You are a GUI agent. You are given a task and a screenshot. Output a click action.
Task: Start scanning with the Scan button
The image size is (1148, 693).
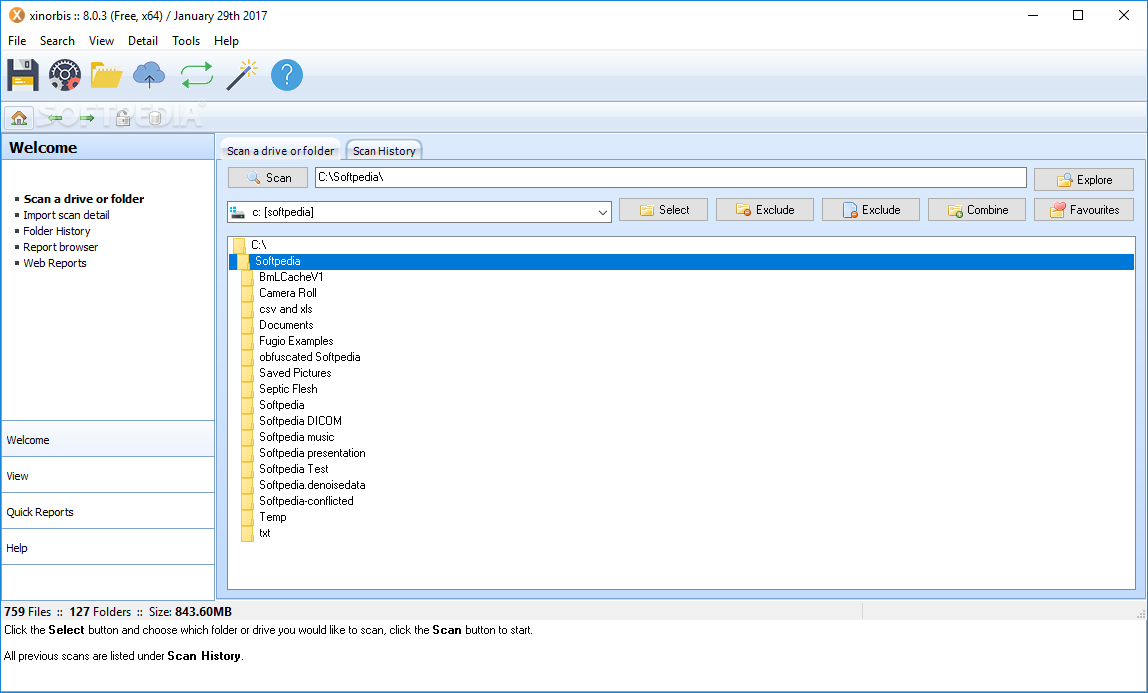(x=268, y=178)
